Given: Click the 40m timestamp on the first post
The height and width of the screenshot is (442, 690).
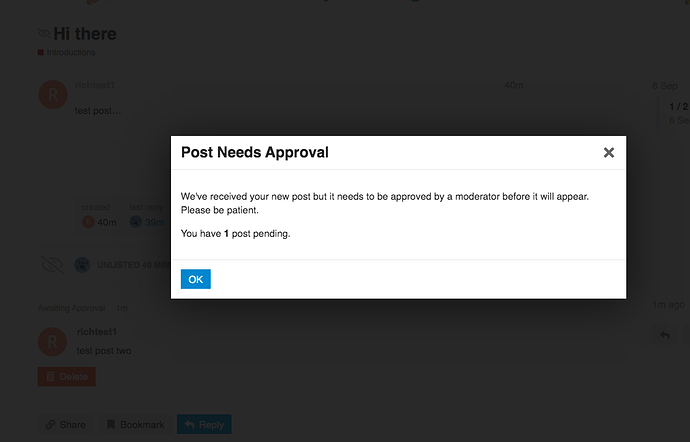Looking at the screenshot, I should click(x=514, y=85).
